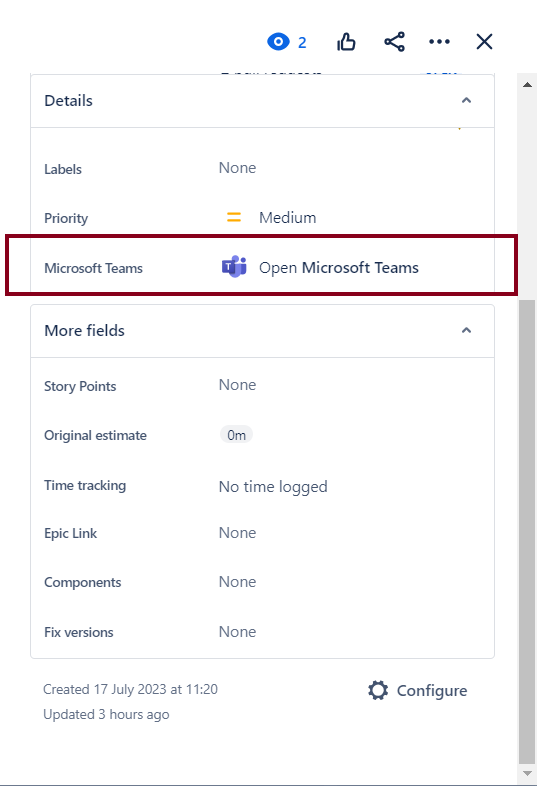Click the scrollbar up arrow
This screenshot has height=786, width=537.
click(x=527, y=85)
